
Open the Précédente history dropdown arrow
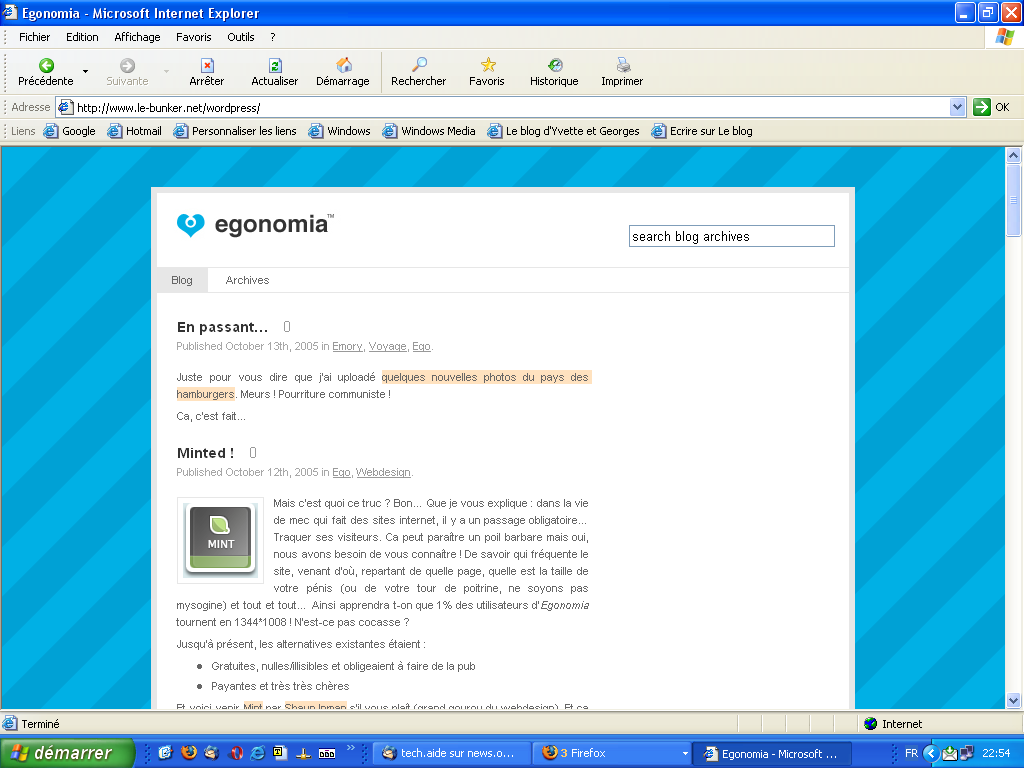(85, 72)
